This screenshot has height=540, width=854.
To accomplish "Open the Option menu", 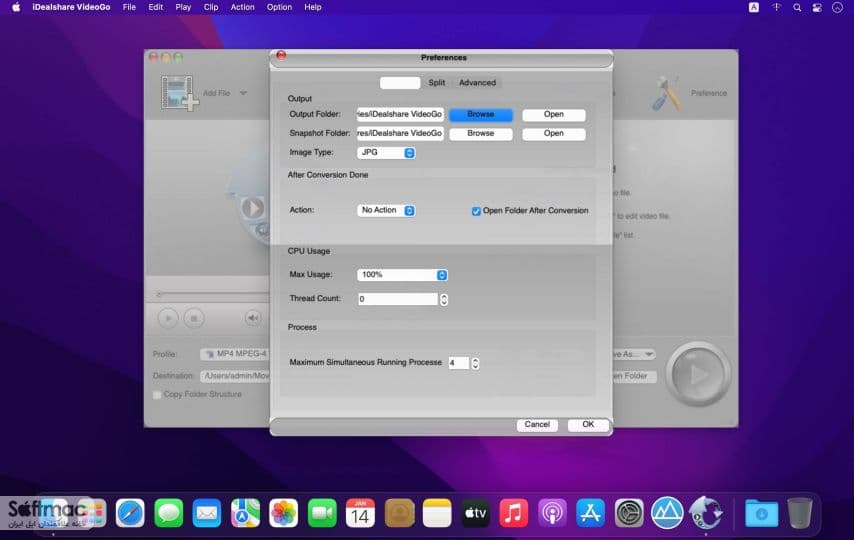I will [279, 7].
